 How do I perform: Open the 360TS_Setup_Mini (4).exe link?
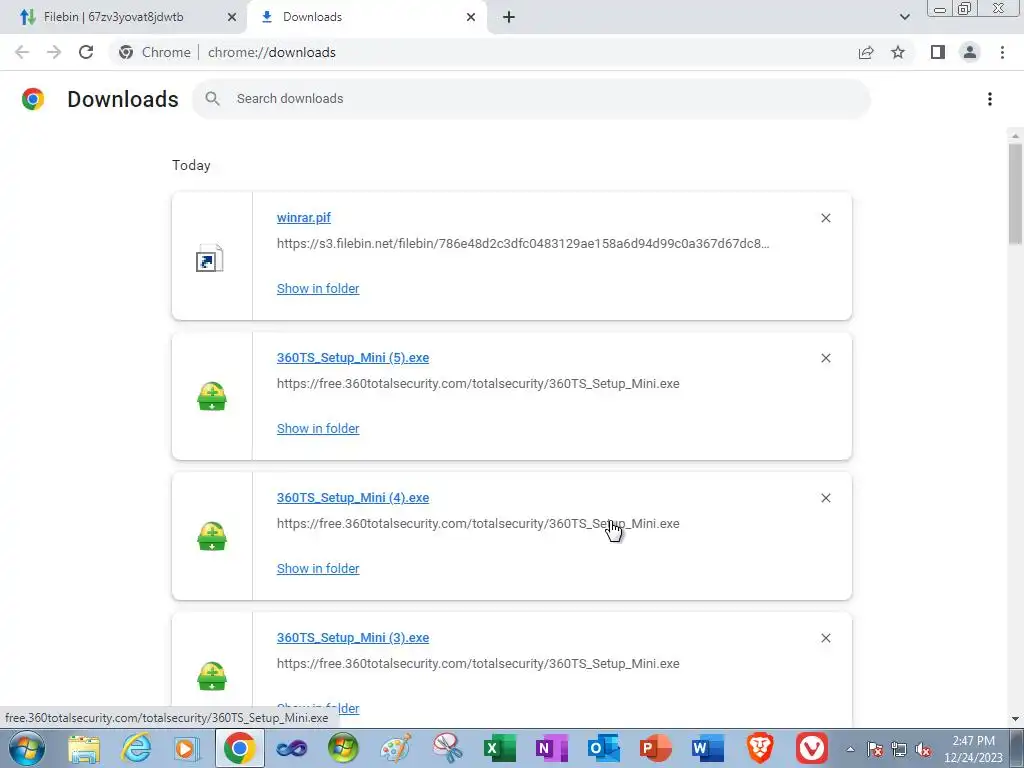353,497
